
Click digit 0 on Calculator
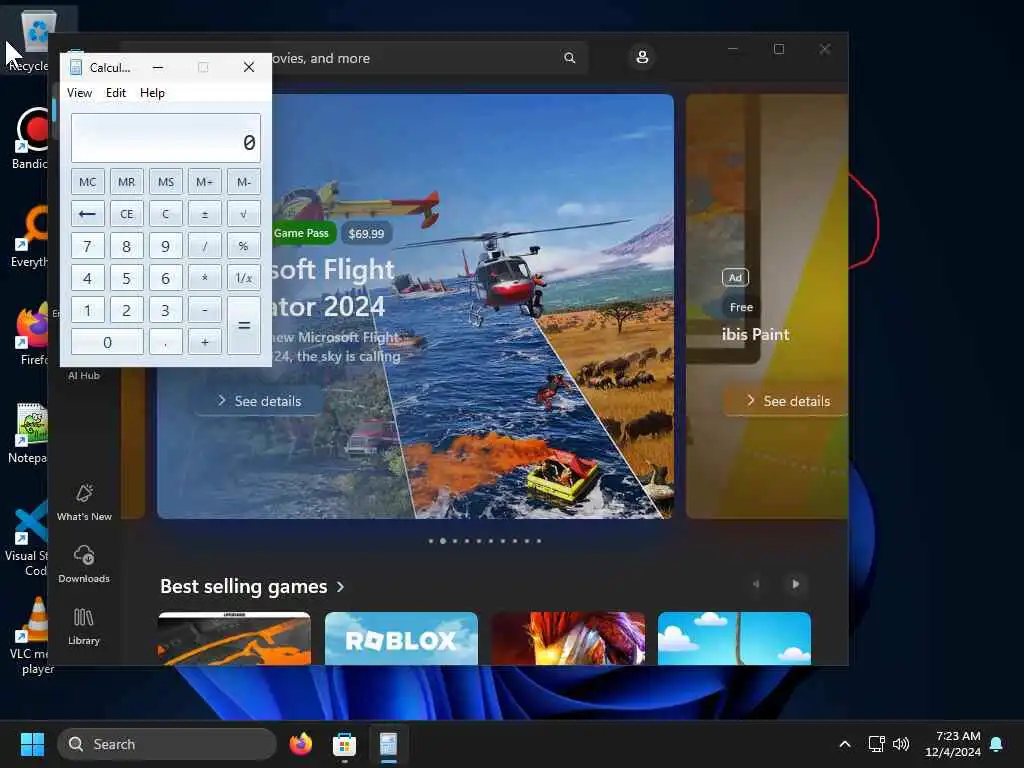coord(107,342)
